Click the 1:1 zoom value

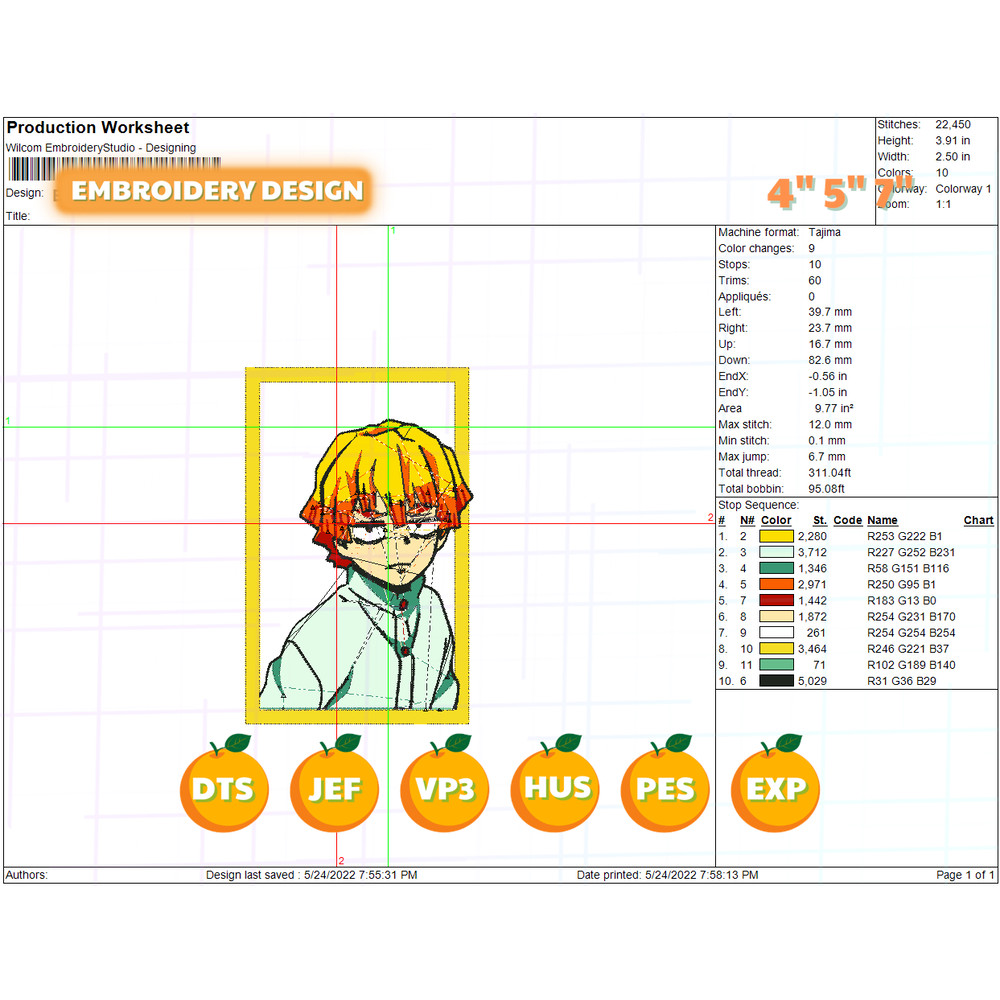tap(942, 203)
